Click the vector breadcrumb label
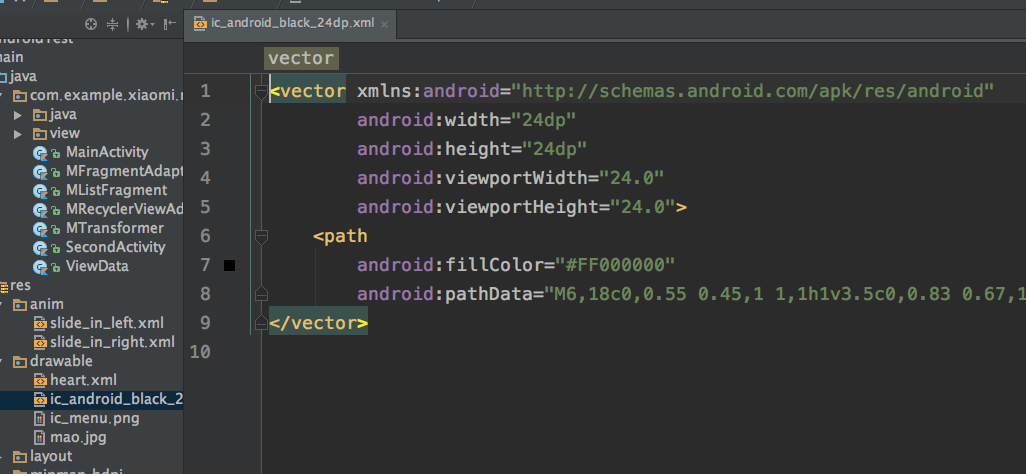The height and width of the screenshot is (474, 1026). click(301, 59)
